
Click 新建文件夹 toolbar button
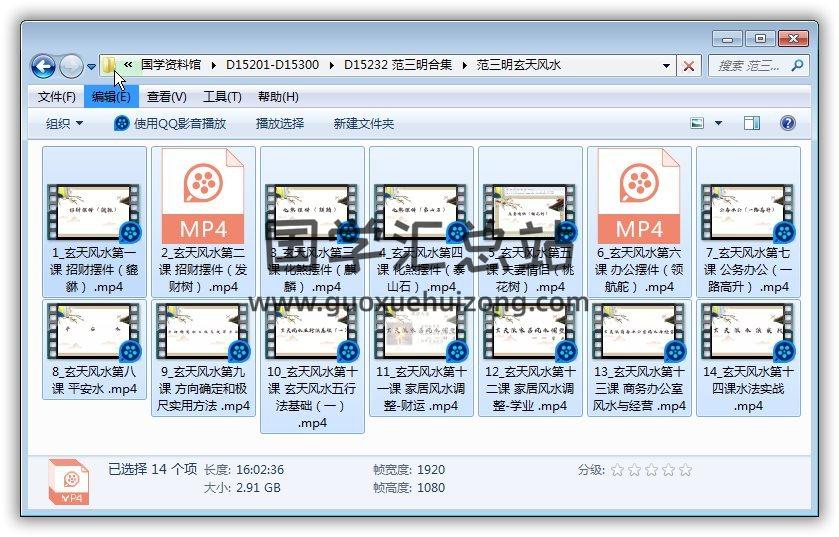364,124
